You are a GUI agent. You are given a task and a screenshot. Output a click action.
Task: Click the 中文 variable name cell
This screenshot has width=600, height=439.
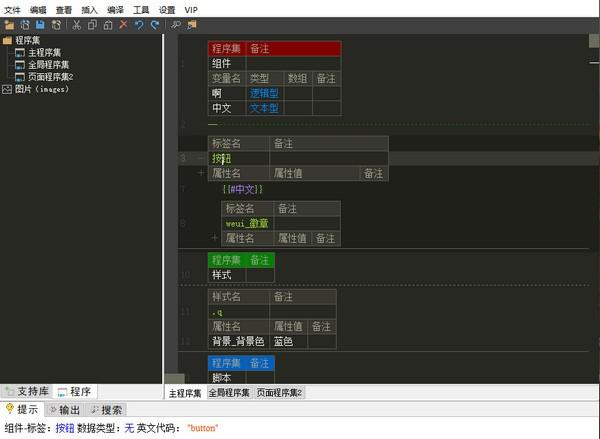[x=227, y=108]
